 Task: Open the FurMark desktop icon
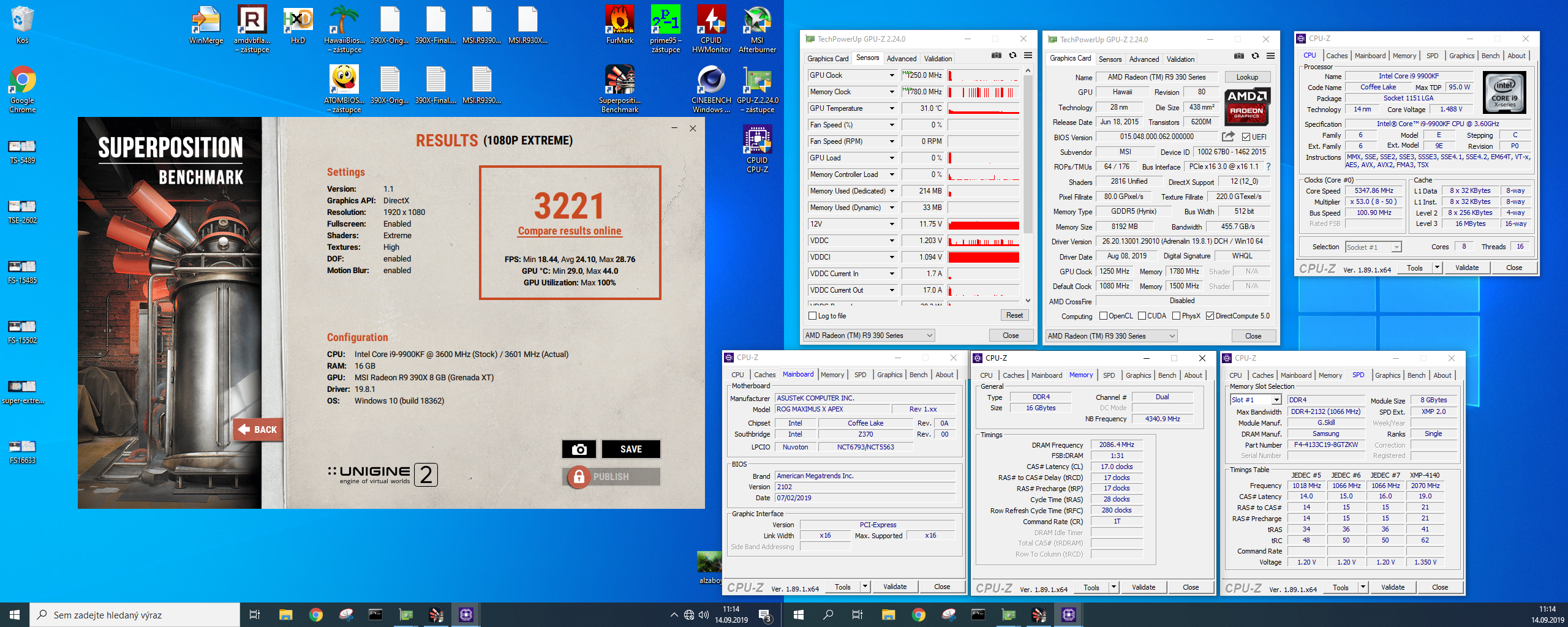pyautogui.click(x=620, y=25)
